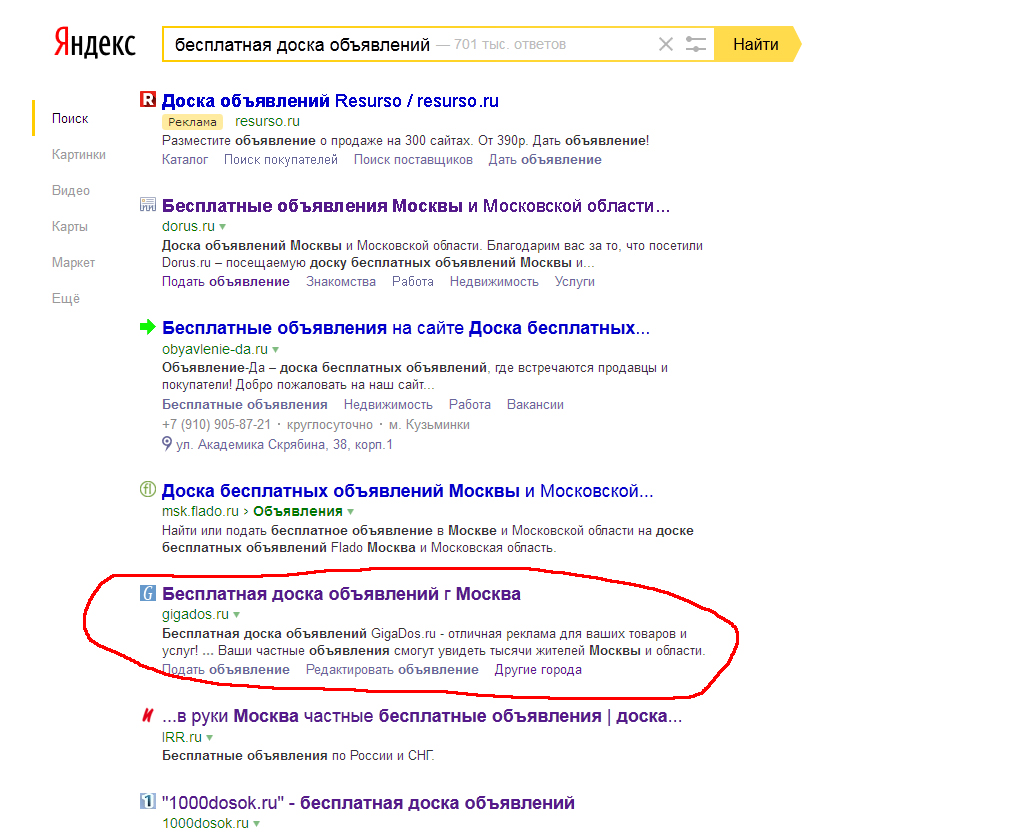The image size is (1015, 840).
Task: Open the Ещё sidebar menu
Action: (x=66, y=298)
